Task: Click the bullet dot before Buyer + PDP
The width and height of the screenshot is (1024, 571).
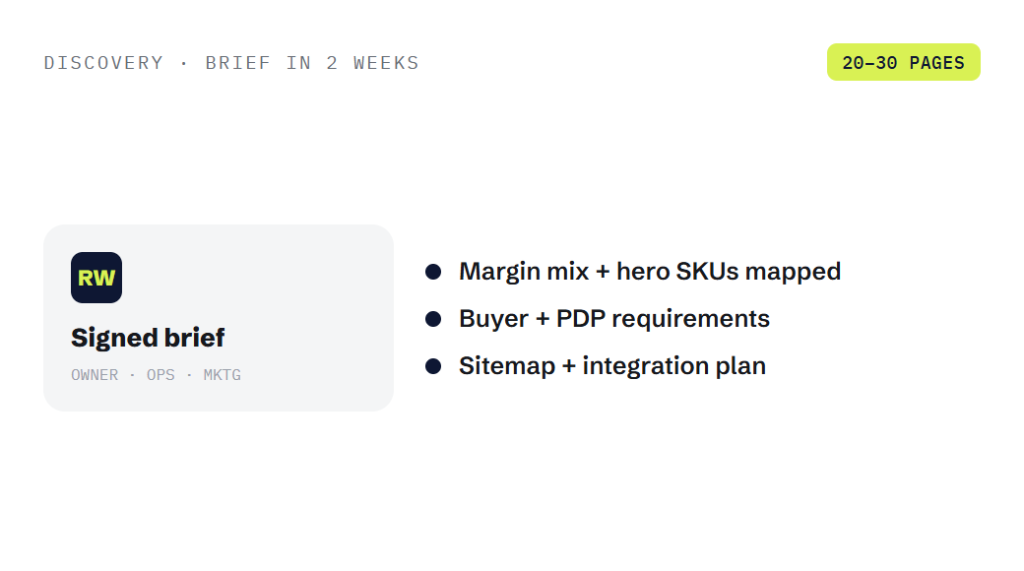Action: (x=433, y=319)
